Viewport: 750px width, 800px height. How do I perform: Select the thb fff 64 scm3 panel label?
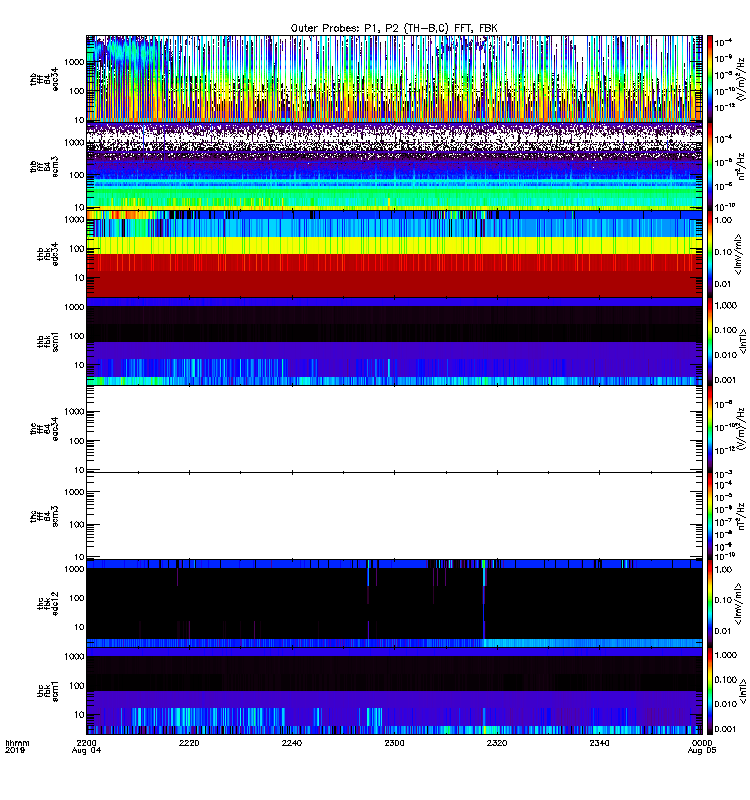(x=44, y=167)
